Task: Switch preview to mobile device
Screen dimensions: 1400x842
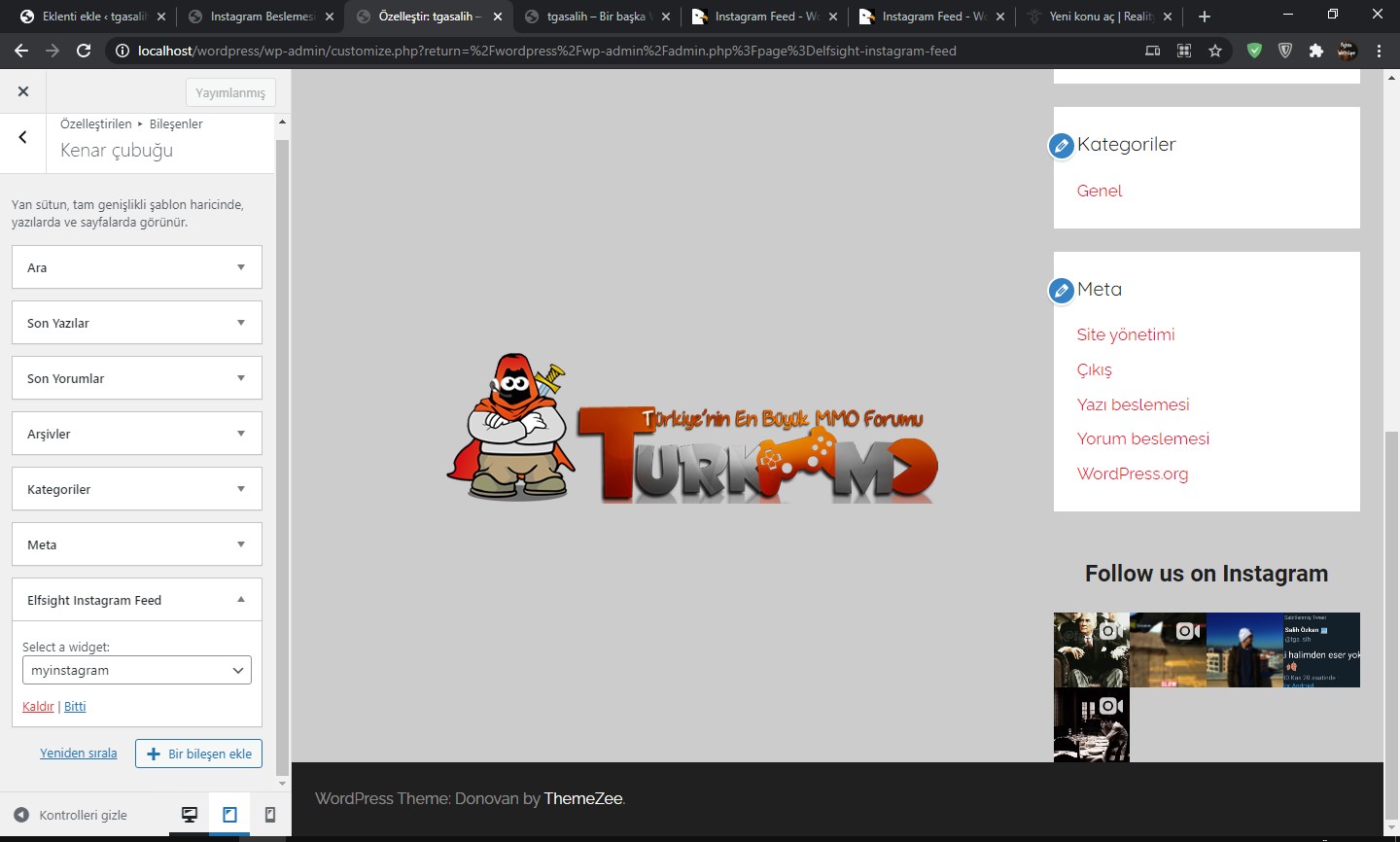Action: [270, 815]
